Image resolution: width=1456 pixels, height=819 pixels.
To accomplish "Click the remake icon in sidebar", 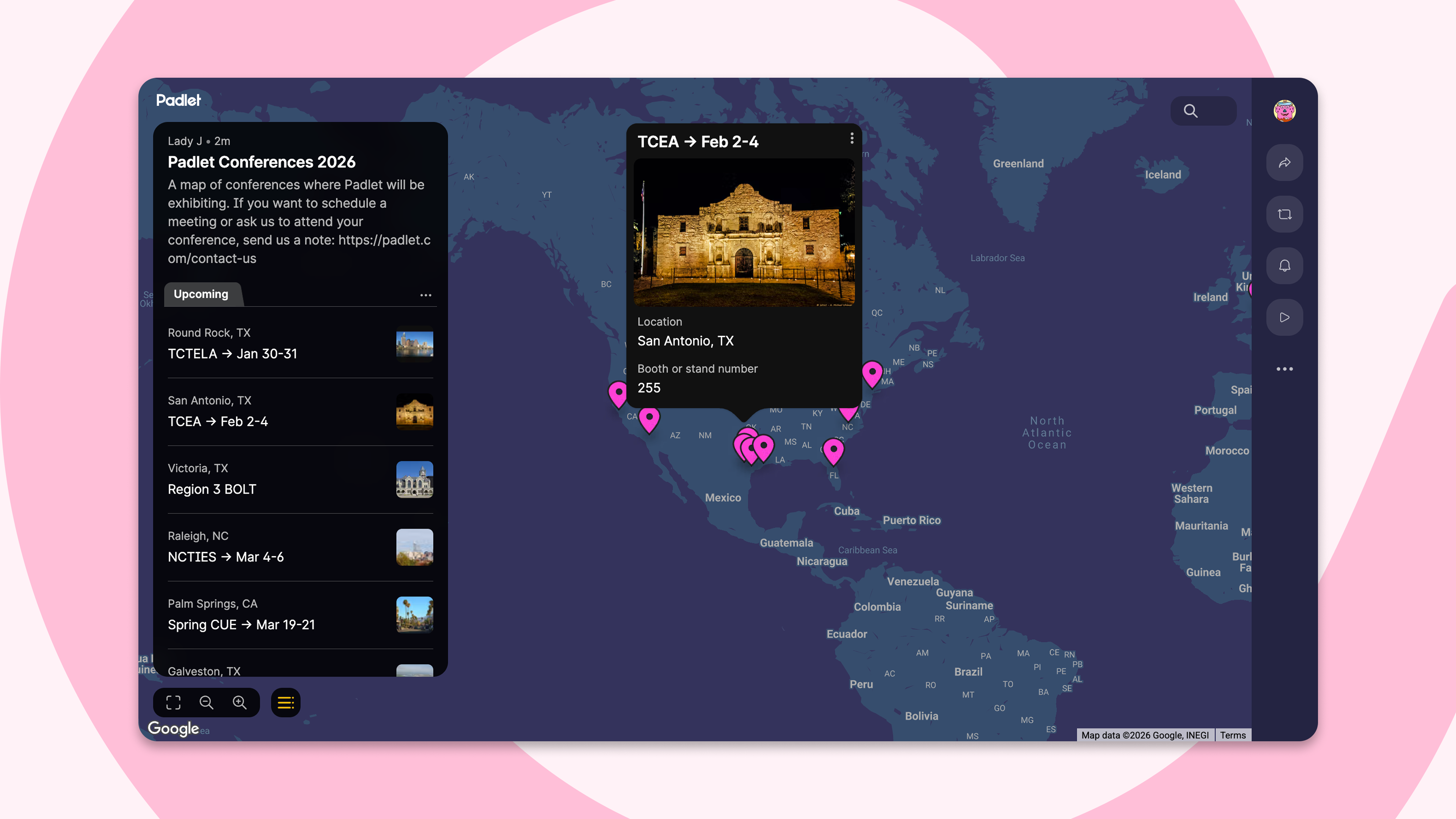I will (x=1284, y=214).
